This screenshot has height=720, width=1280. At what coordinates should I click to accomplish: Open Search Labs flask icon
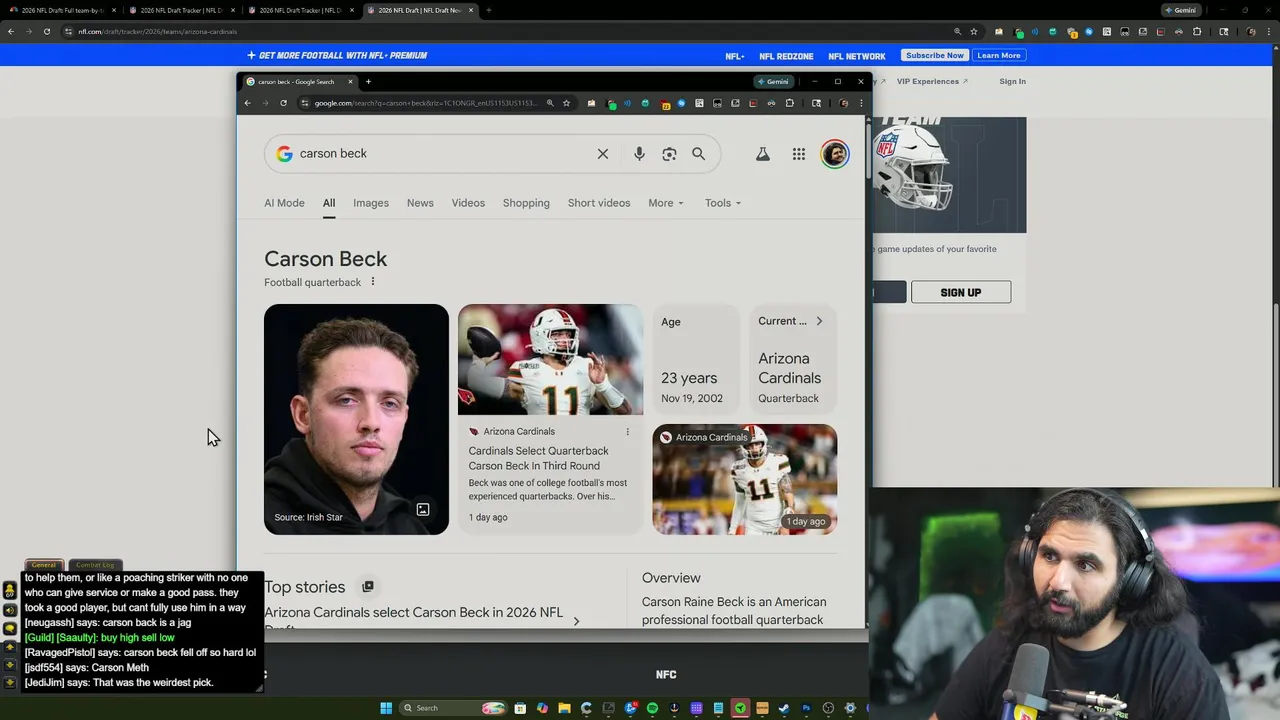(763, 154)
